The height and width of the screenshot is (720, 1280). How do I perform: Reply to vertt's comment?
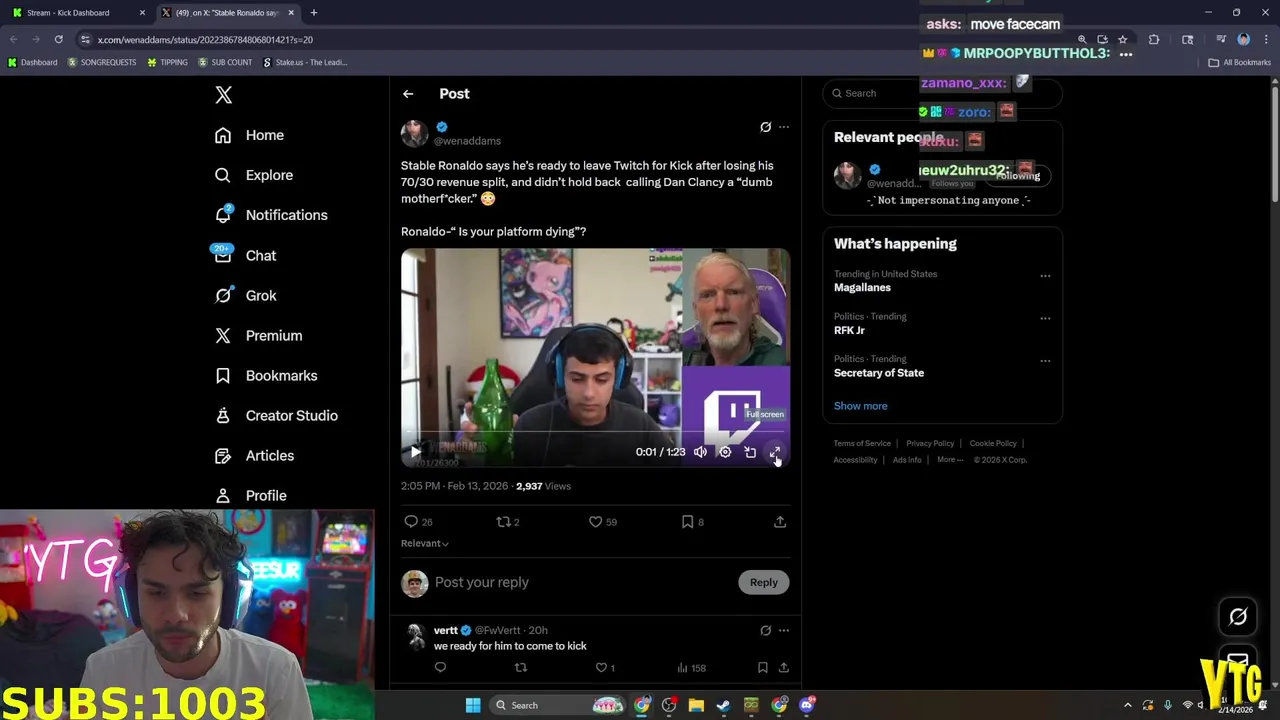point(440,667)
